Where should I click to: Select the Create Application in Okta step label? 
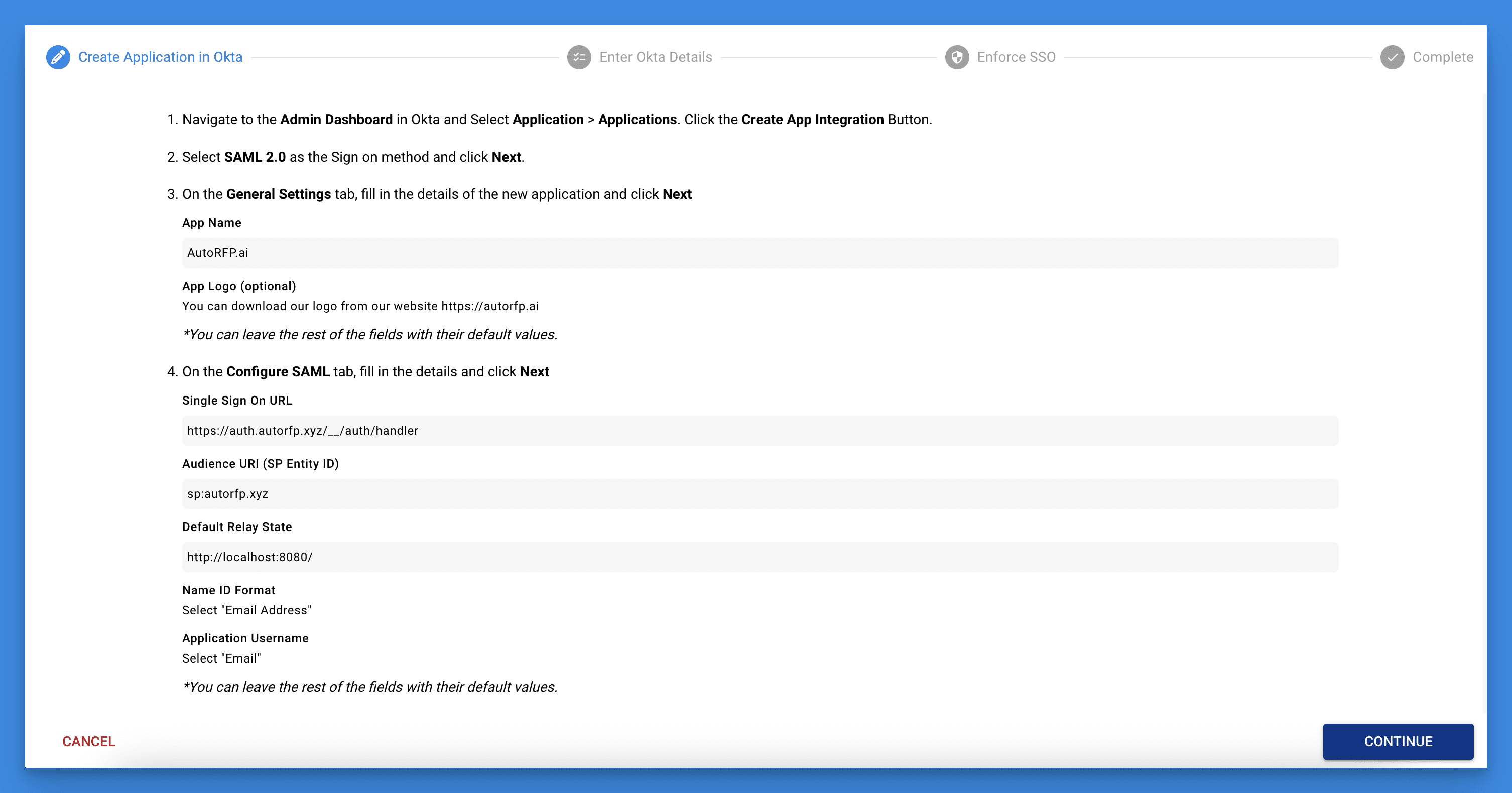pos(160,57)
